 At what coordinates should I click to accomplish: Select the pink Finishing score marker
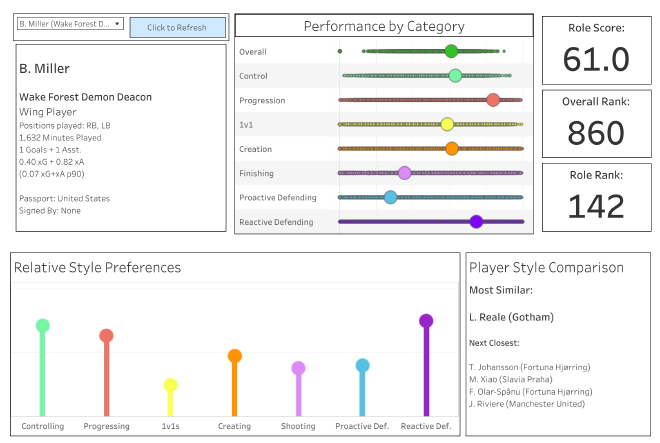pos(404,173)
